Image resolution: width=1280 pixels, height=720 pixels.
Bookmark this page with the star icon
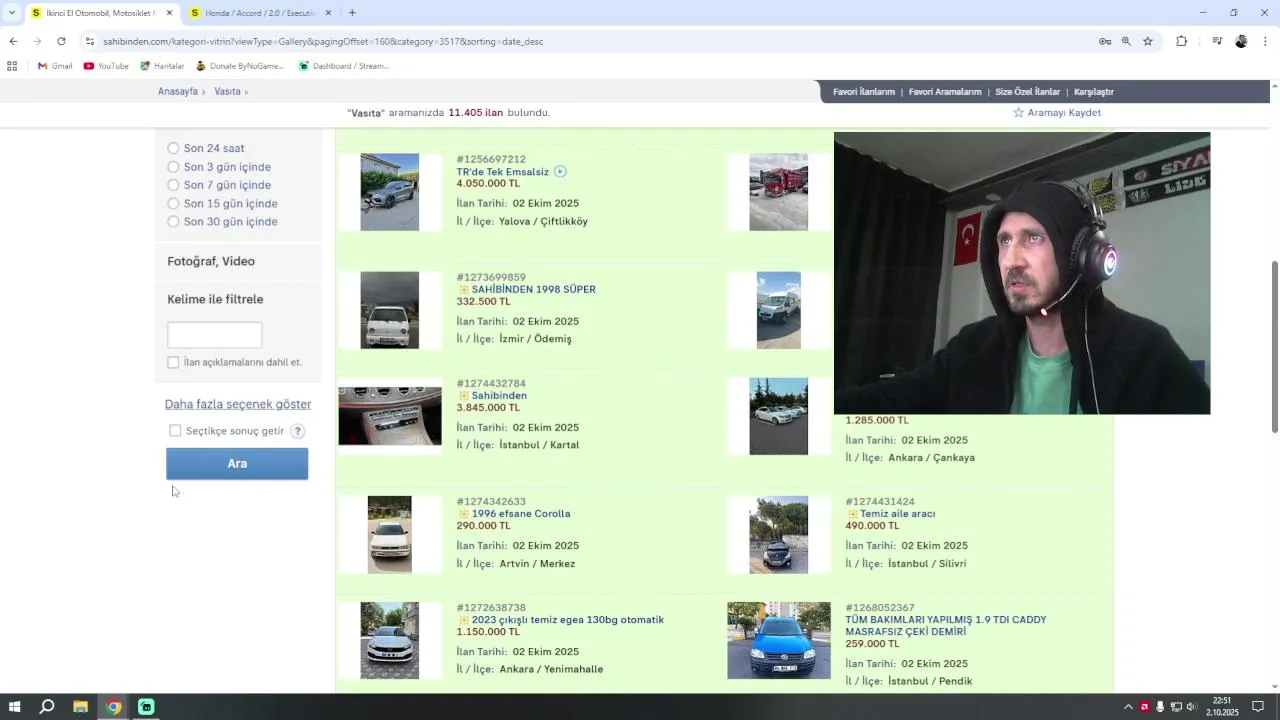1148,41
